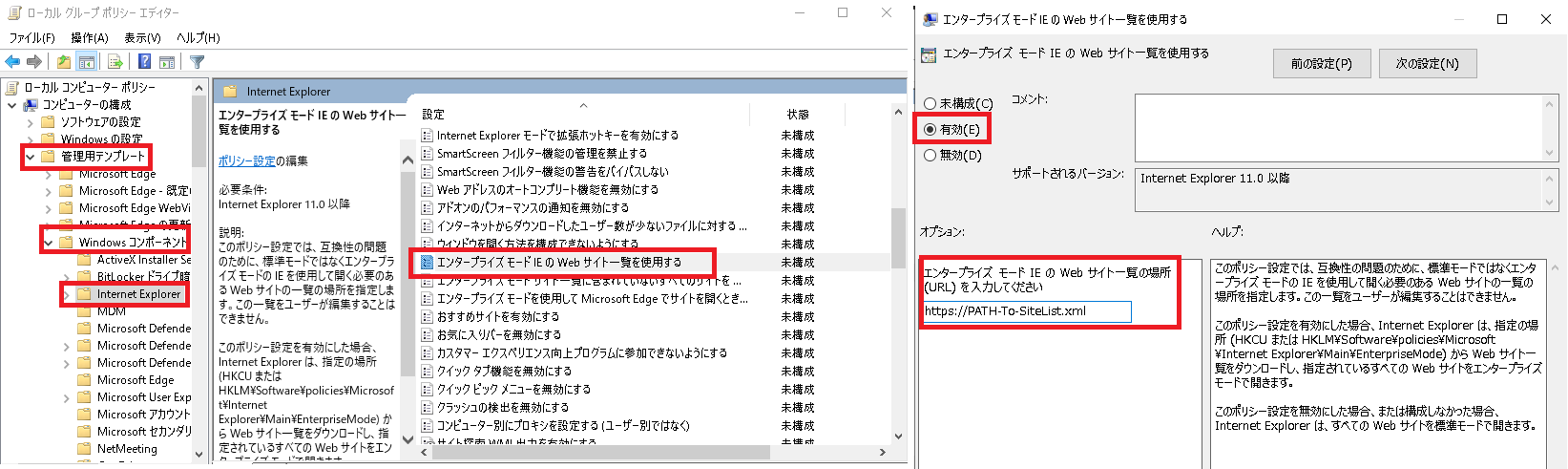Open the 表示(V) menu
This screenshot has height=469, width=1568.
142,38
